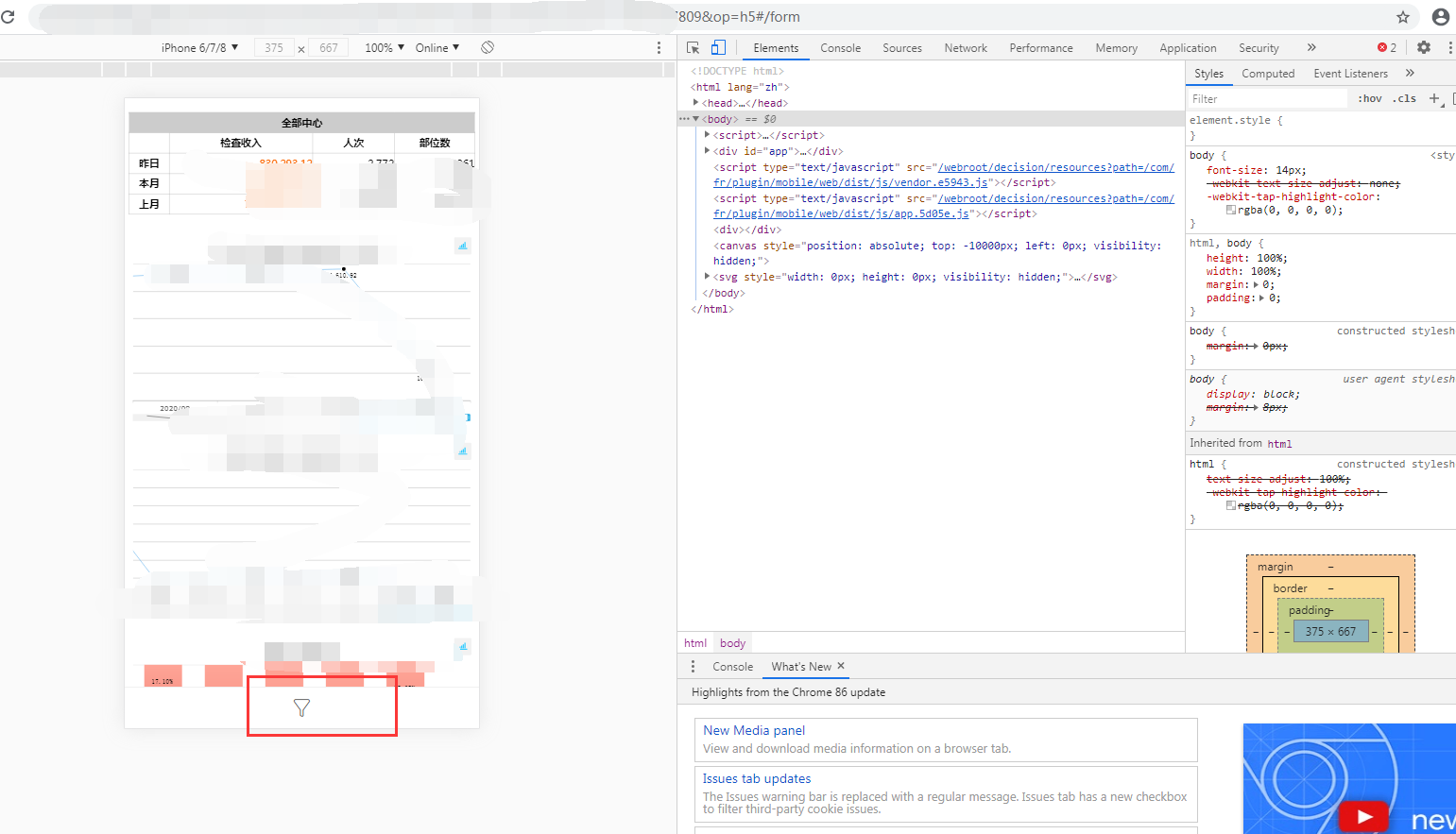Add new style rule plus icon
The image size is (1456, 834).
click(1434, 98)
